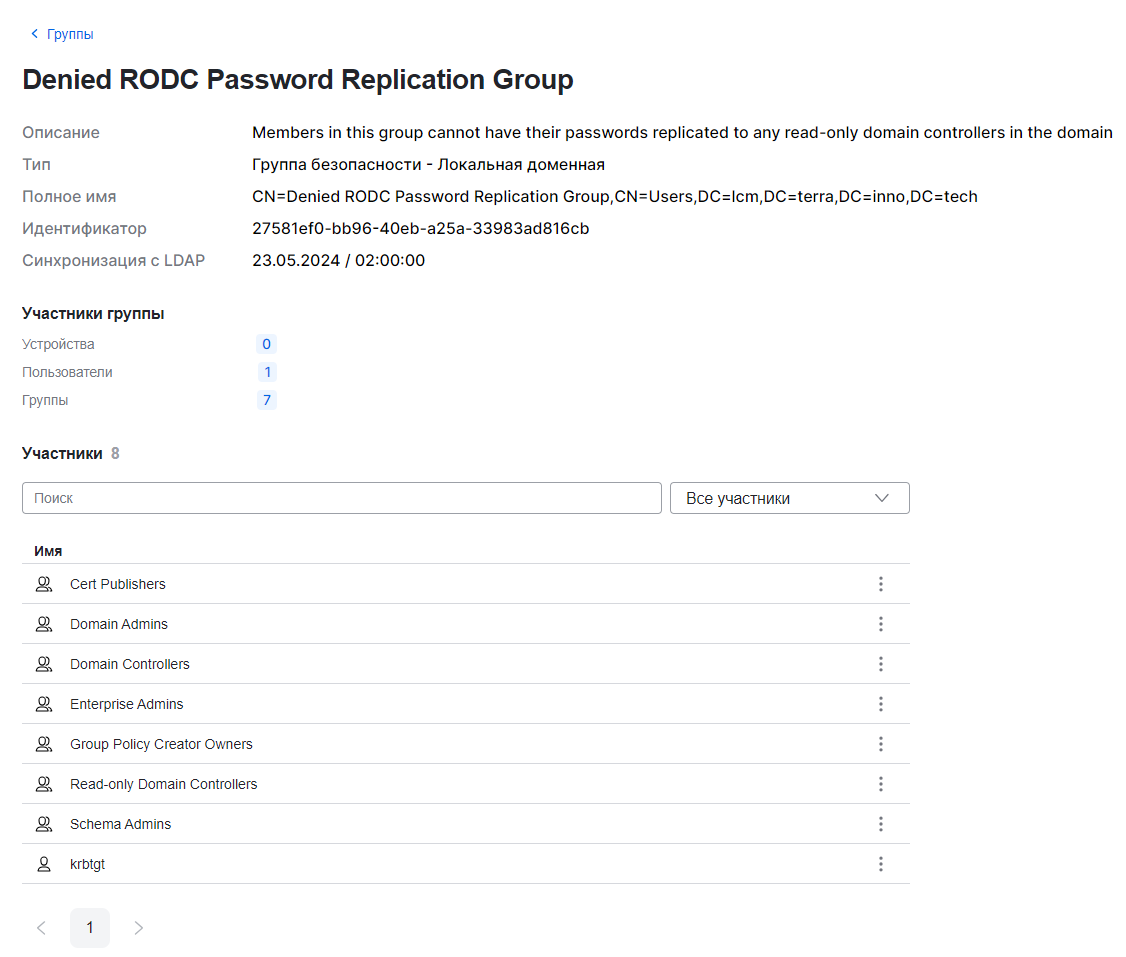This screenshot has height=957, width=1126.
Task: Click kebab menu for Read-only Domain Controllers
Action: click(880, 784)
